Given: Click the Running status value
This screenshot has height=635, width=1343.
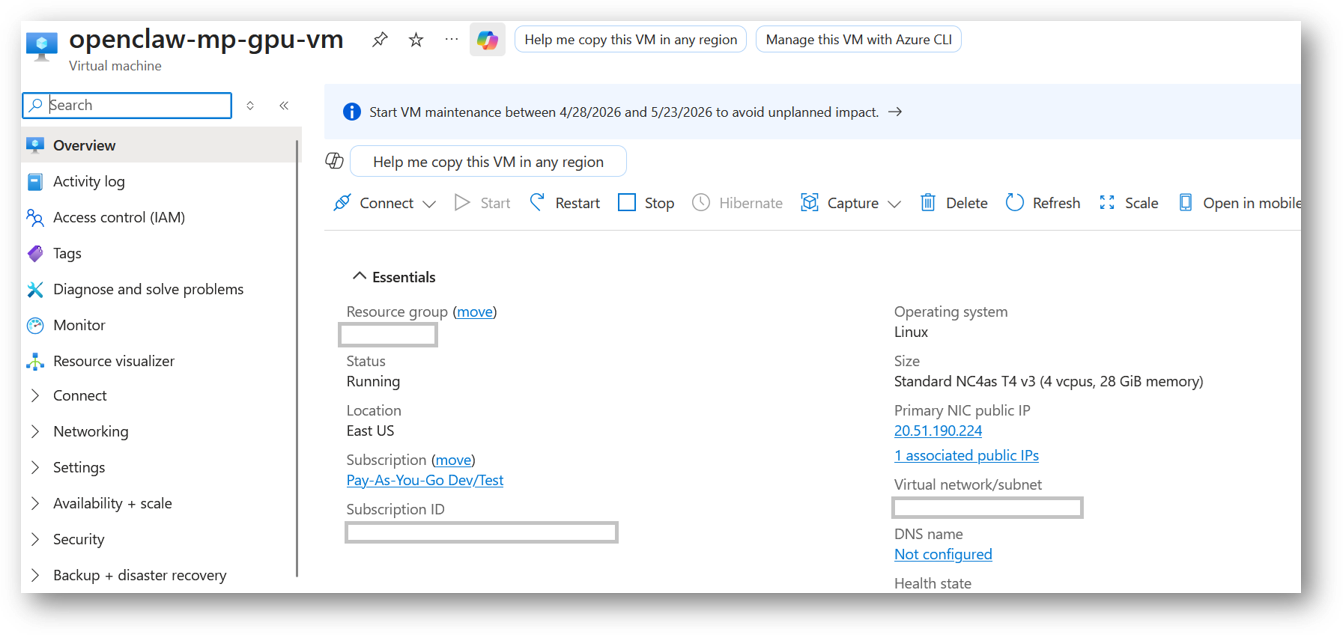Looking at the screenshot, I should point(373,381).
